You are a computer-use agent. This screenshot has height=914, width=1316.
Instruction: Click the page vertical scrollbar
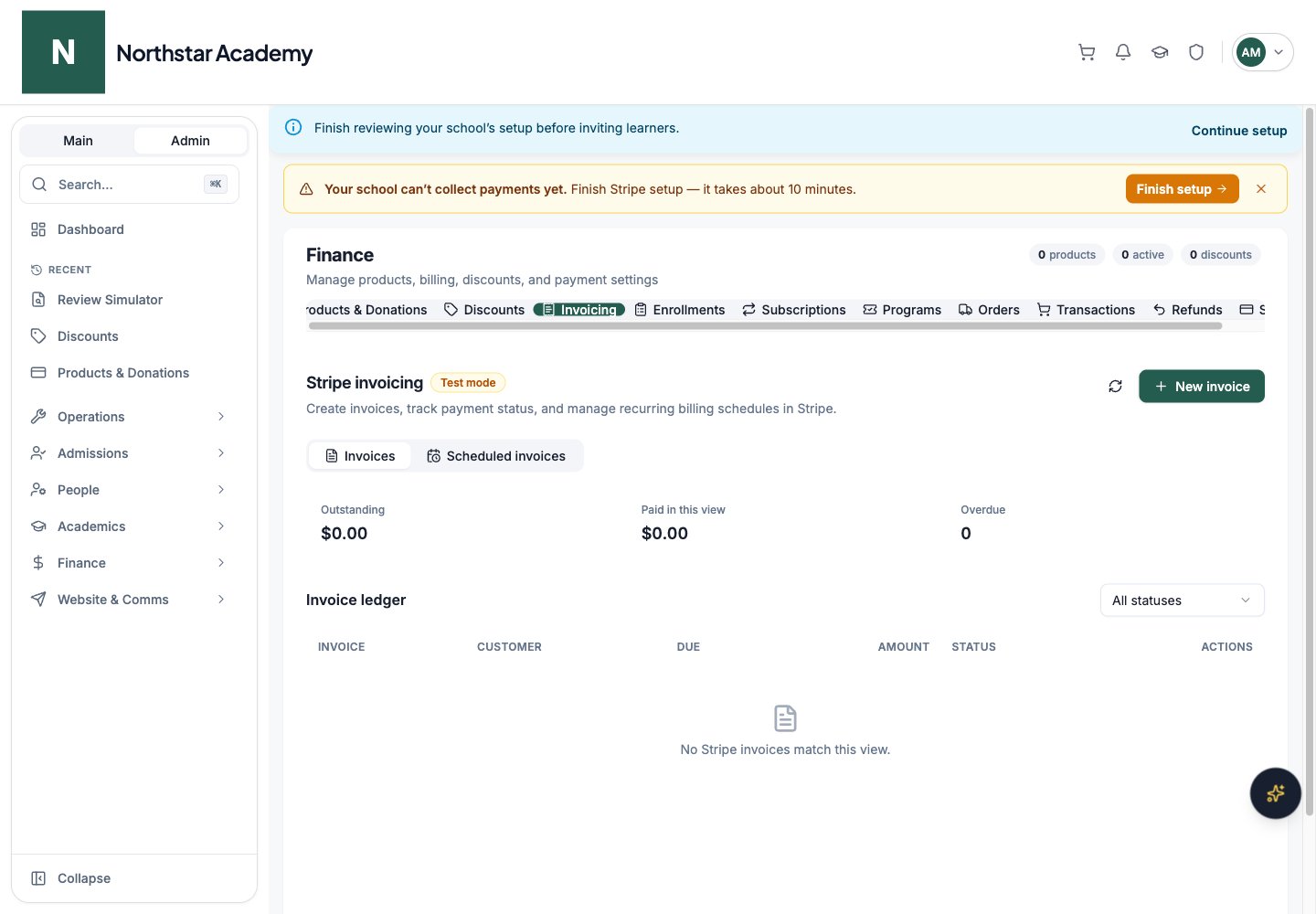coord(1310,462)
